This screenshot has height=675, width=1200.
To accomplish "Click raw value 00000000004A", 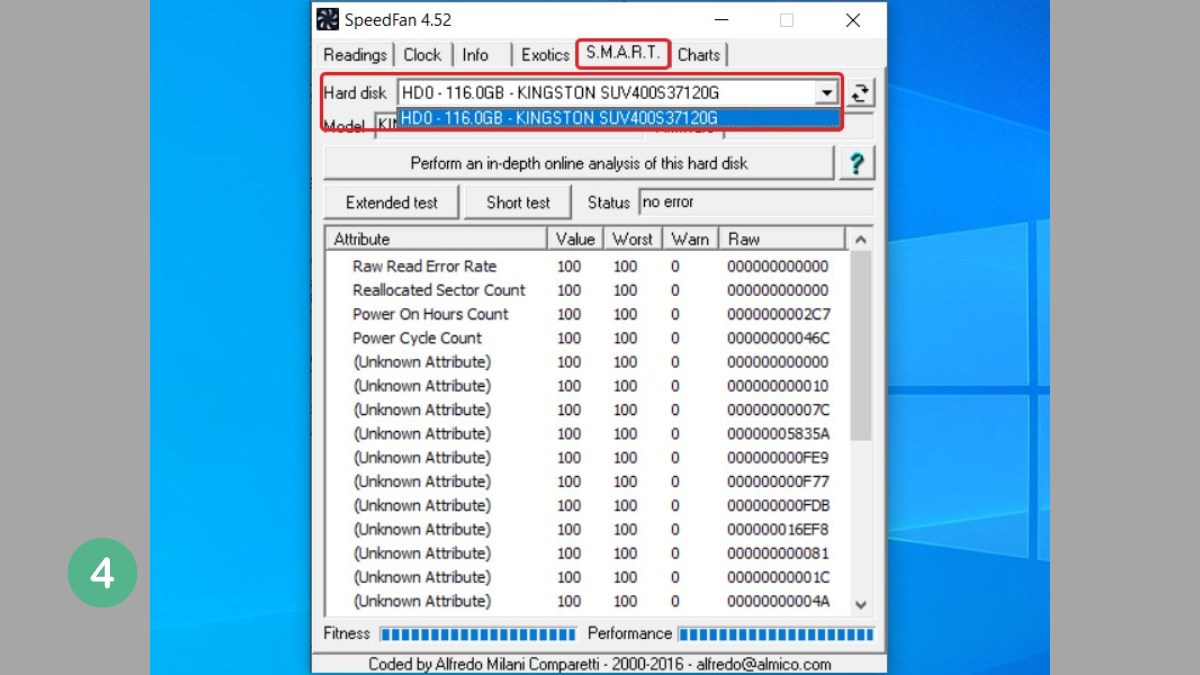I will click(x=778, y=602).
